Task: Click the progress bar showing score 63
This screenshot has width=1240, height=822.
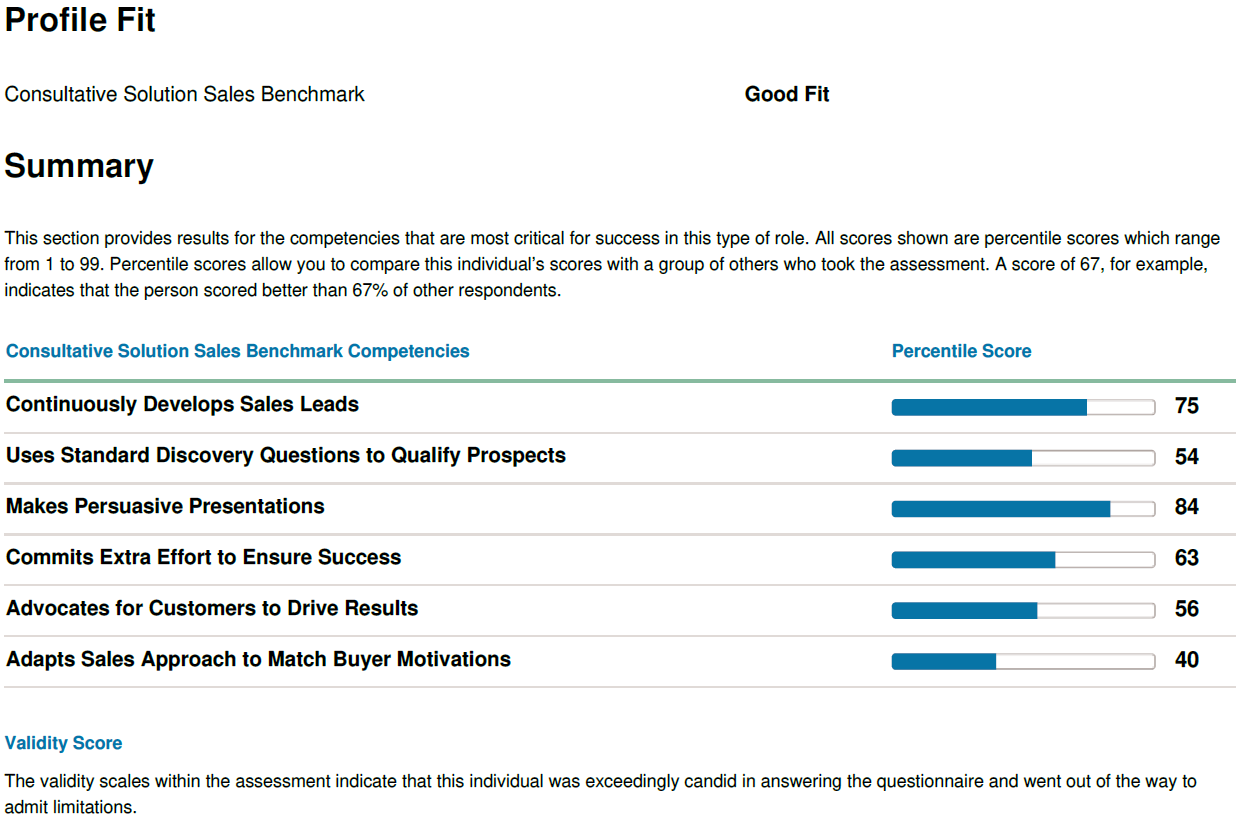Action: 1023,560
